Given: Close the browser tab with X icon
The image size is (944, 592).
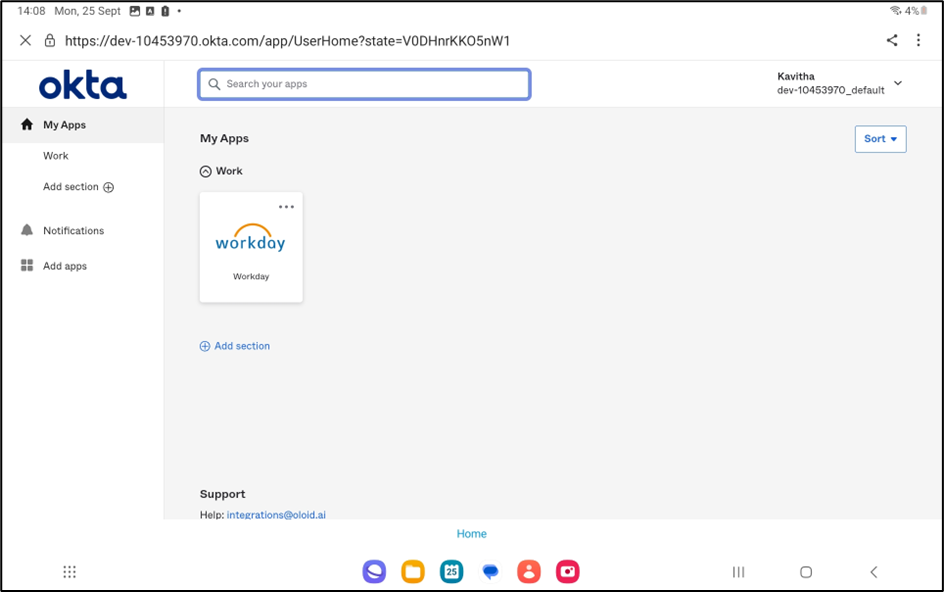Looking at the screenshot, I should 25,40.
